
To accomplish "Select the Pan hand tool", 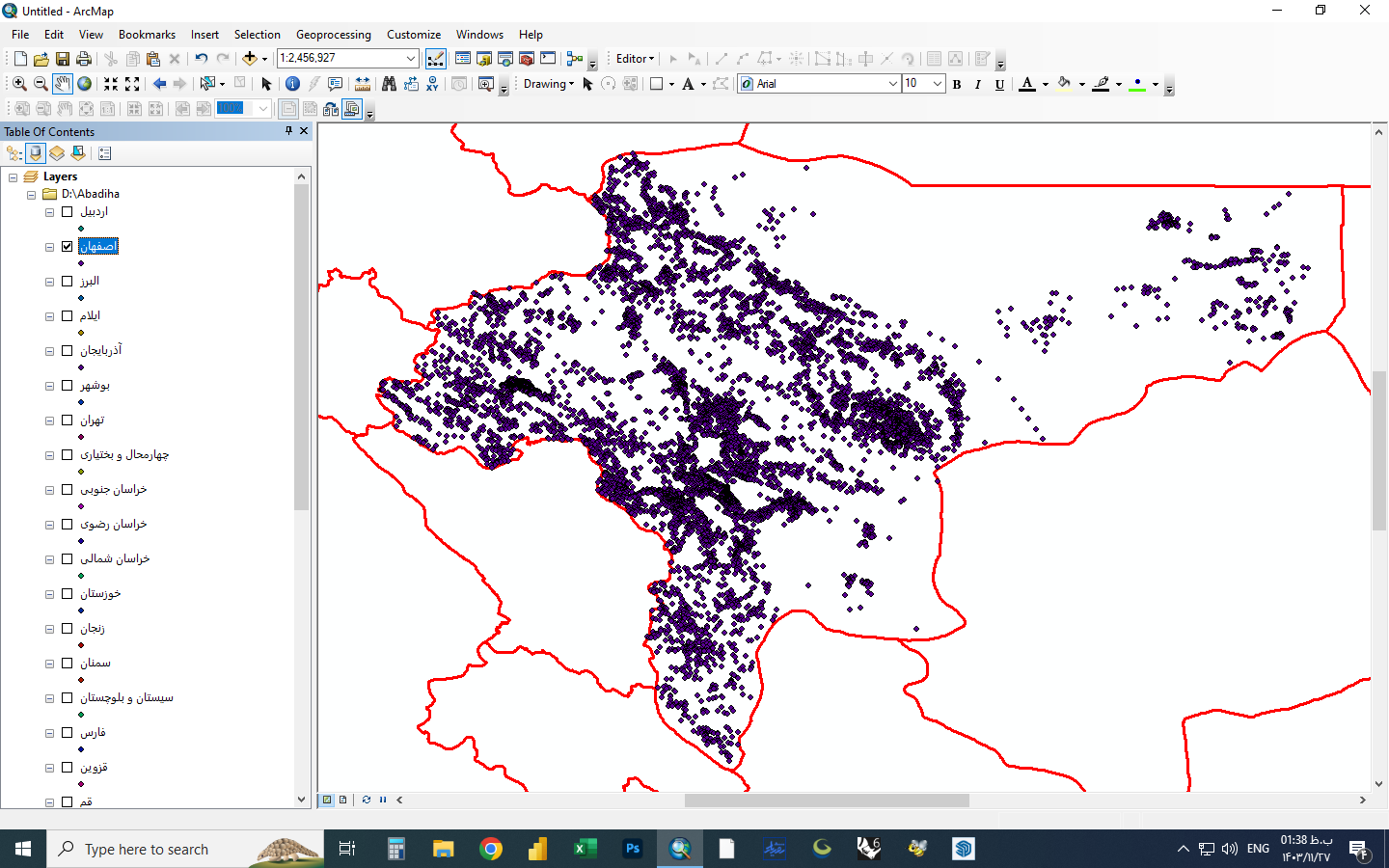I will 63,84.
